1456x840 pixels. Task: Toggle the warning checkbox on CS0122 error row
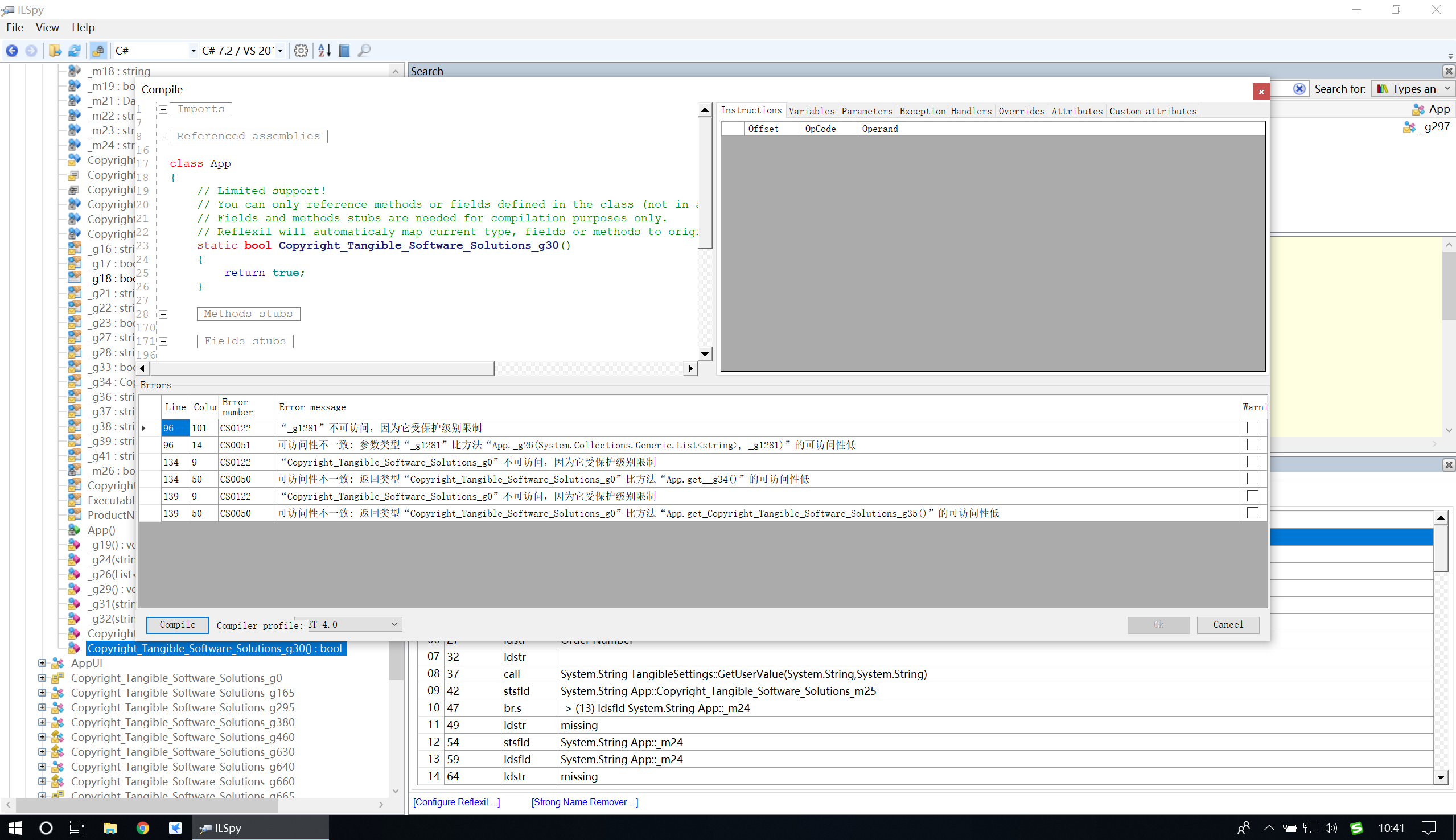point(1253,427)
